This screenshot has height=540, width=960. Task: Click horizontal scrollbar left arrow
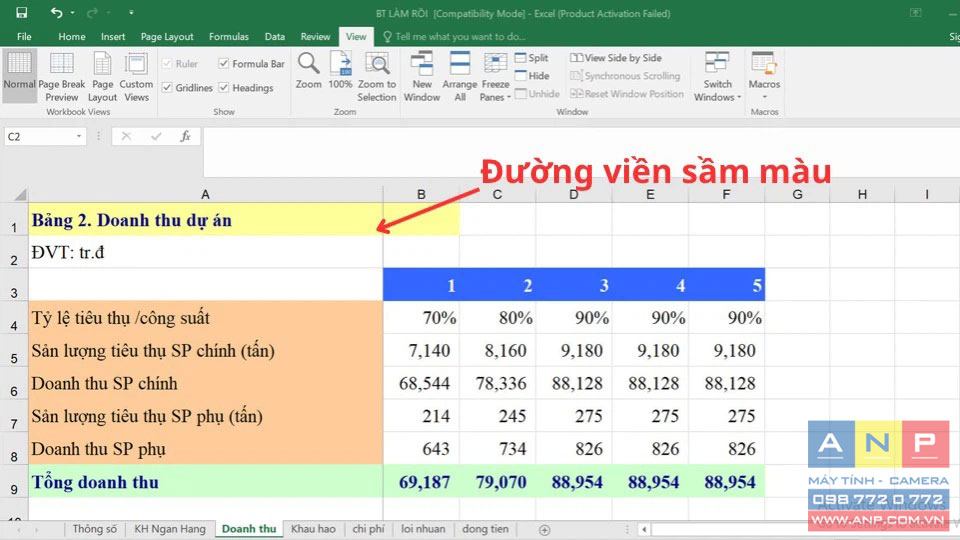[x=644, y=530]
